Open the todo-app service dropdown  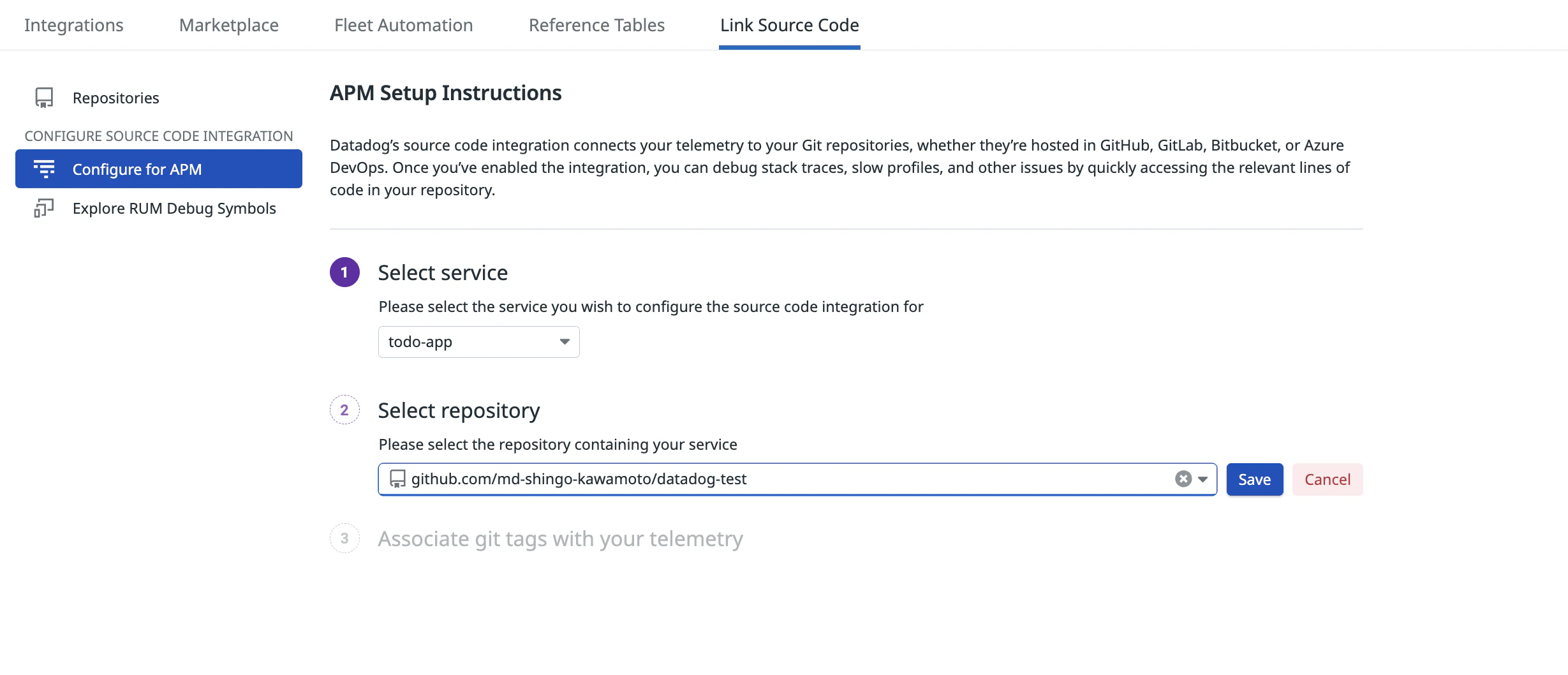[x=479, y=342]
